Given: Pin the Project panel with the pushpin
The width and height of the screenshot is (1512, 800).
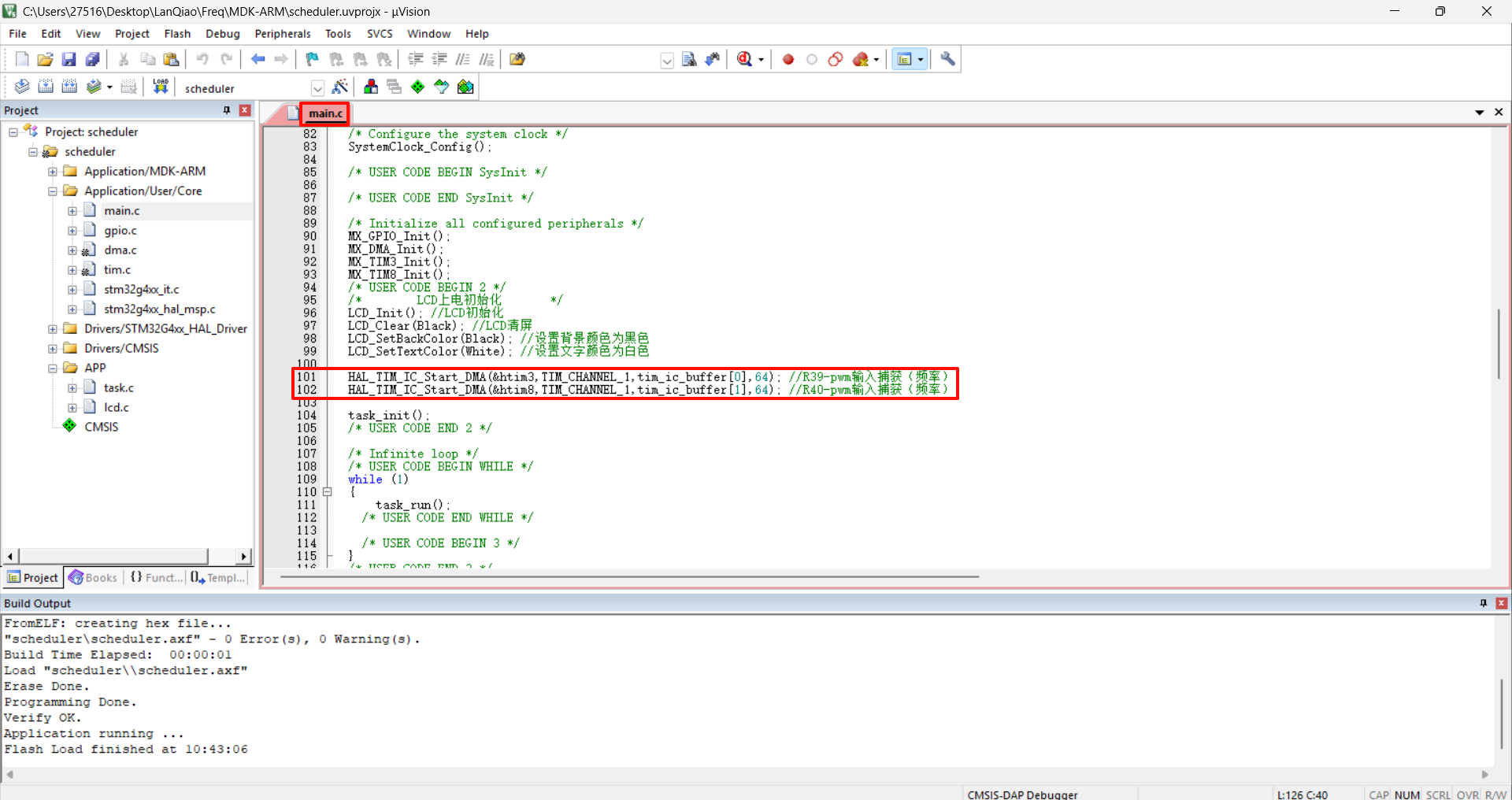Looking at the screenshot, I should tap(227, 110).
